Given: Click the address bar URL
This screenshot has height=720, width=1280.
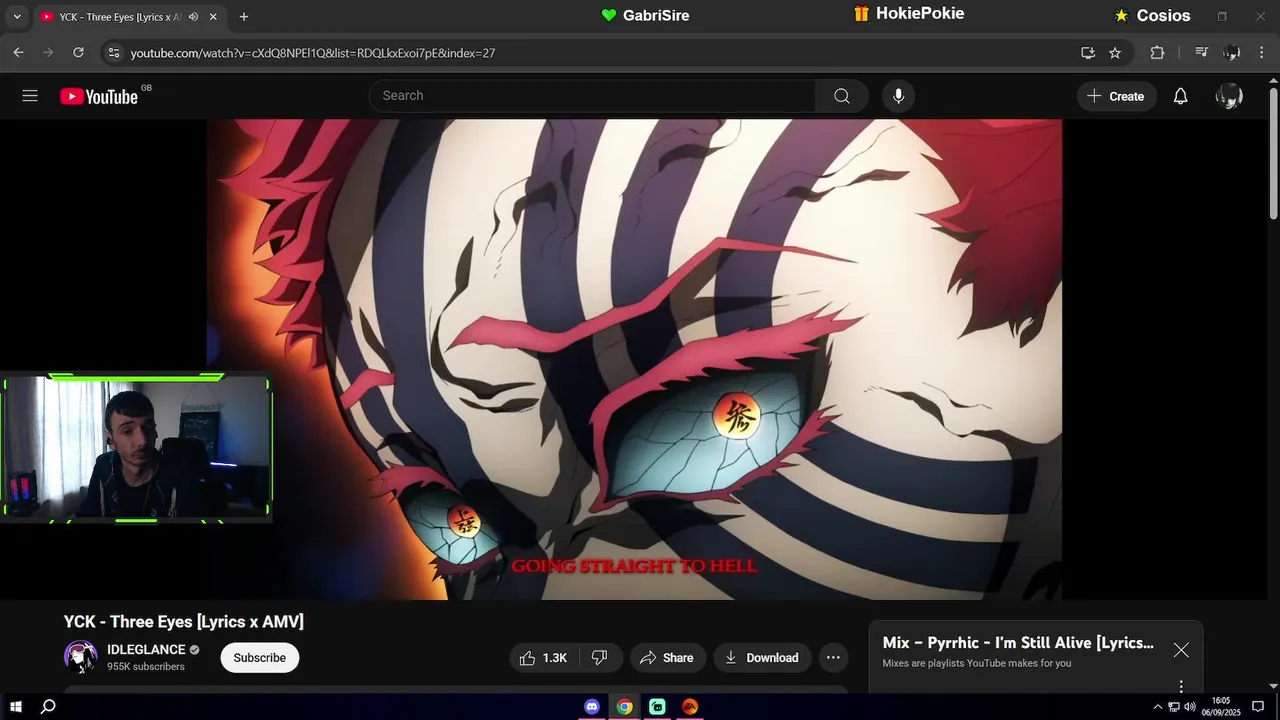Looking at the screenshot, I should pos(313,53).
